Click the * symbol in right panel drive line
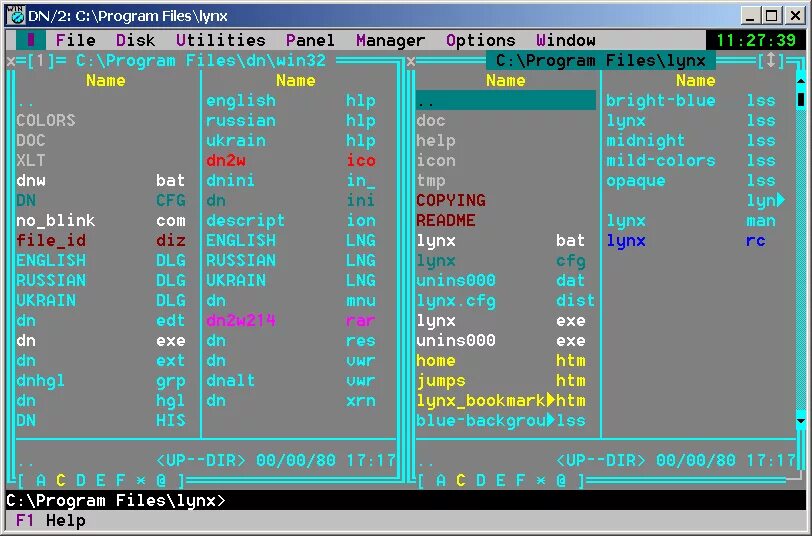812x536 pixels. (541, 481)
